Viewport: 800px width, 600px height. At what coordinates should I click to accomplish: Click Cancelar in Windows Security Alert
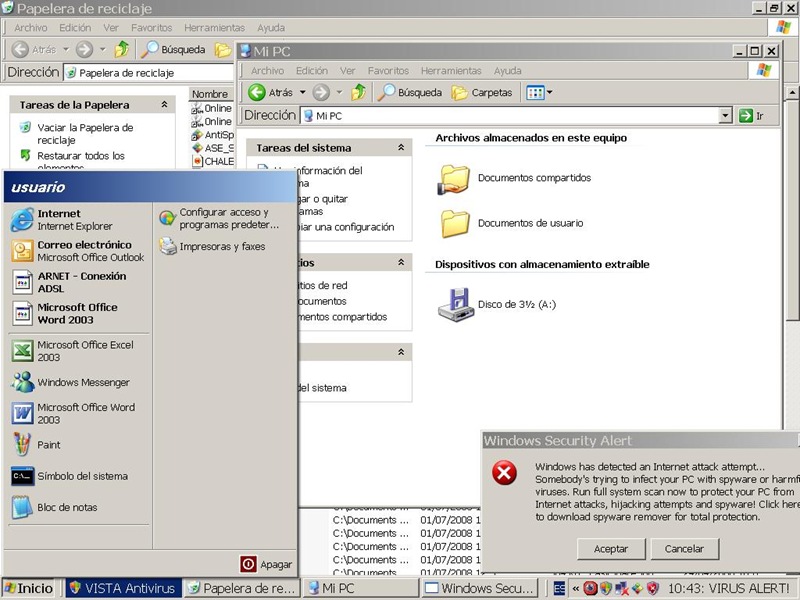684,549
